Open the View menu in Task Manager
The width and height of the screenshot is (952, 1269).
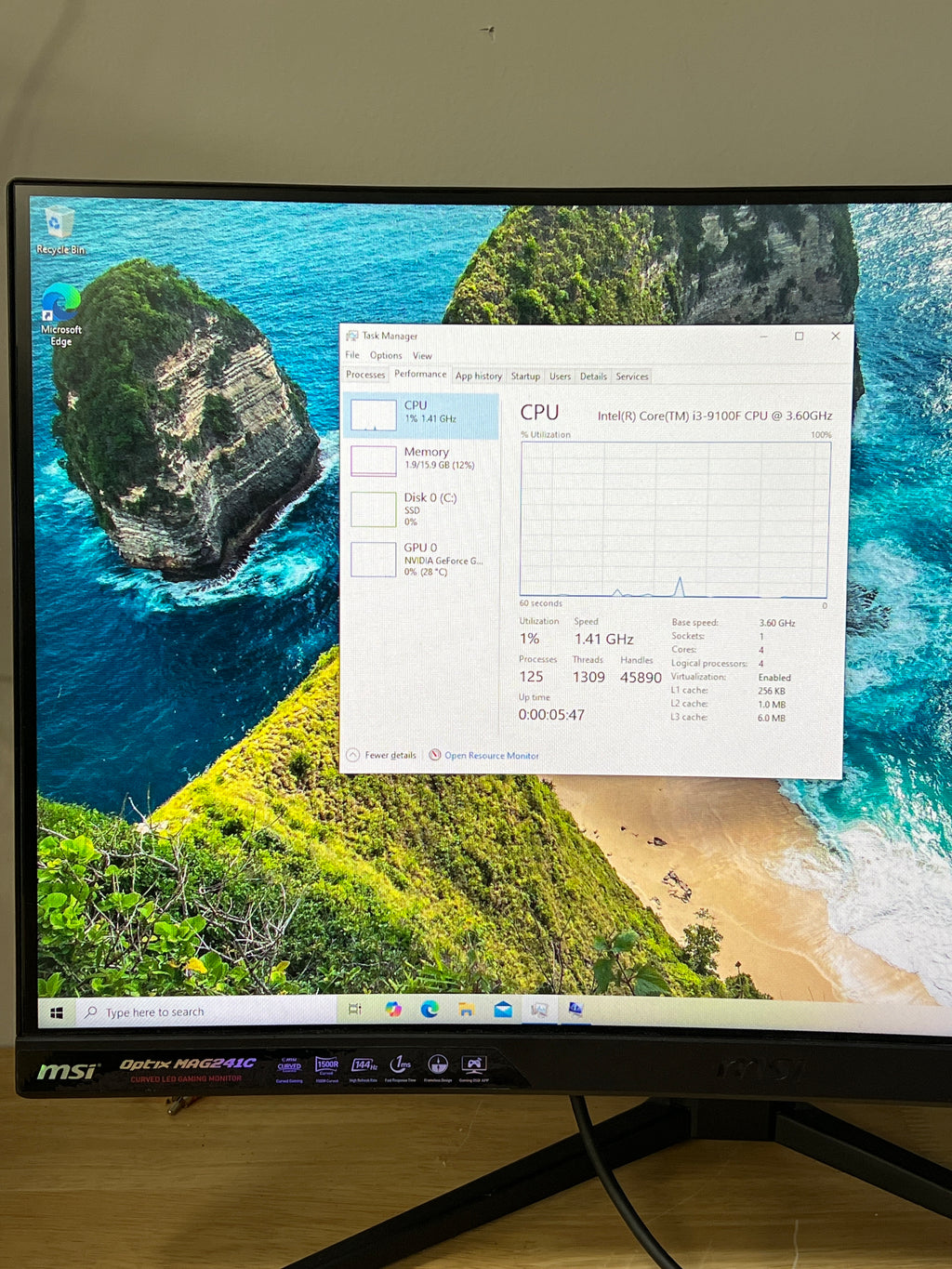click(x=422, y=355)
